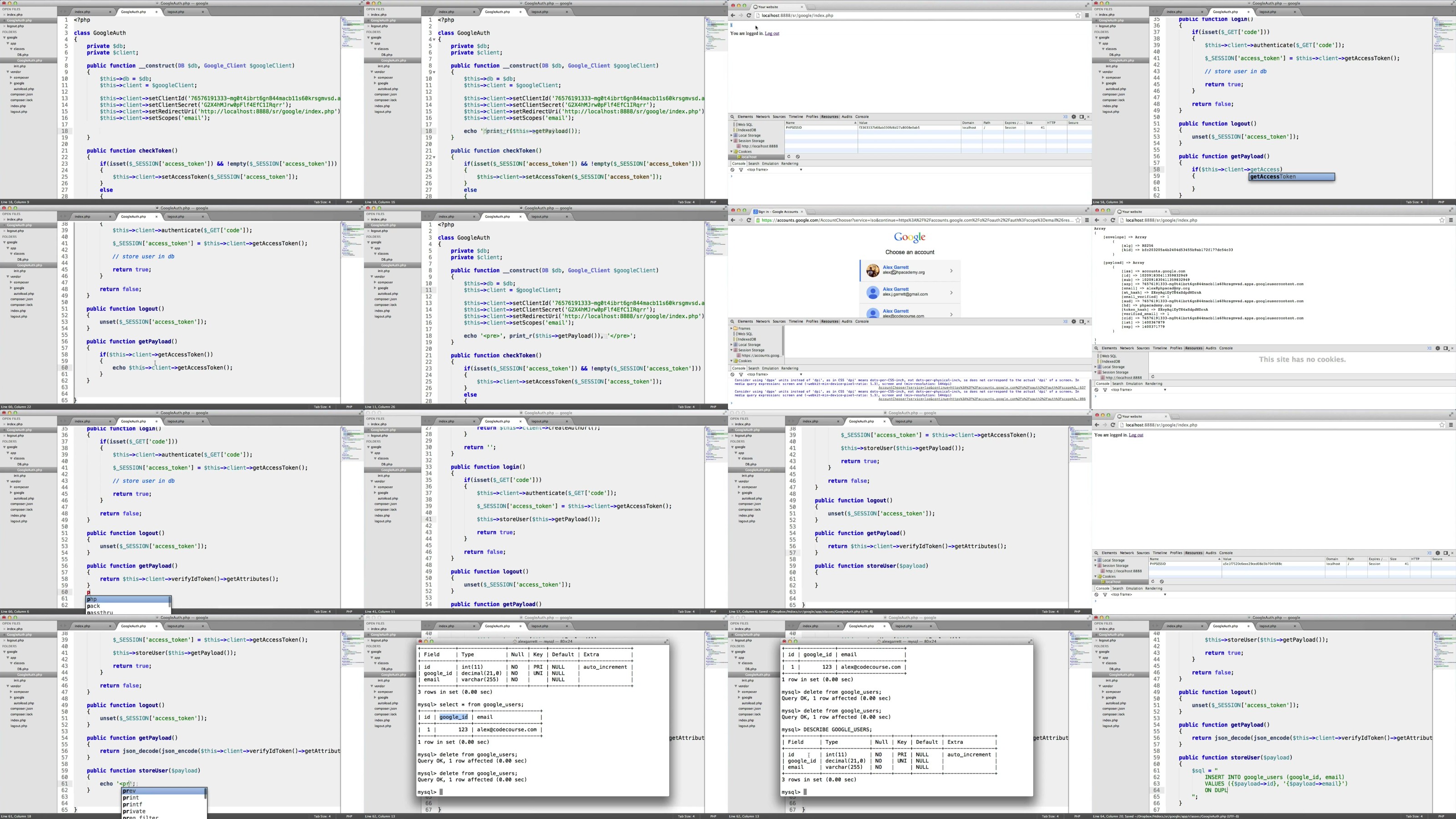Choose the Alex Garrett alex@phpacademy.org account
The image size is (1456, 819).
[x=910, y=271]
